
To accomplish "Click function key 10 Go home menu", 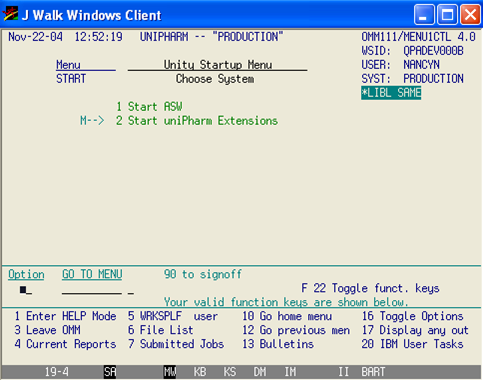I will [287, 316].
